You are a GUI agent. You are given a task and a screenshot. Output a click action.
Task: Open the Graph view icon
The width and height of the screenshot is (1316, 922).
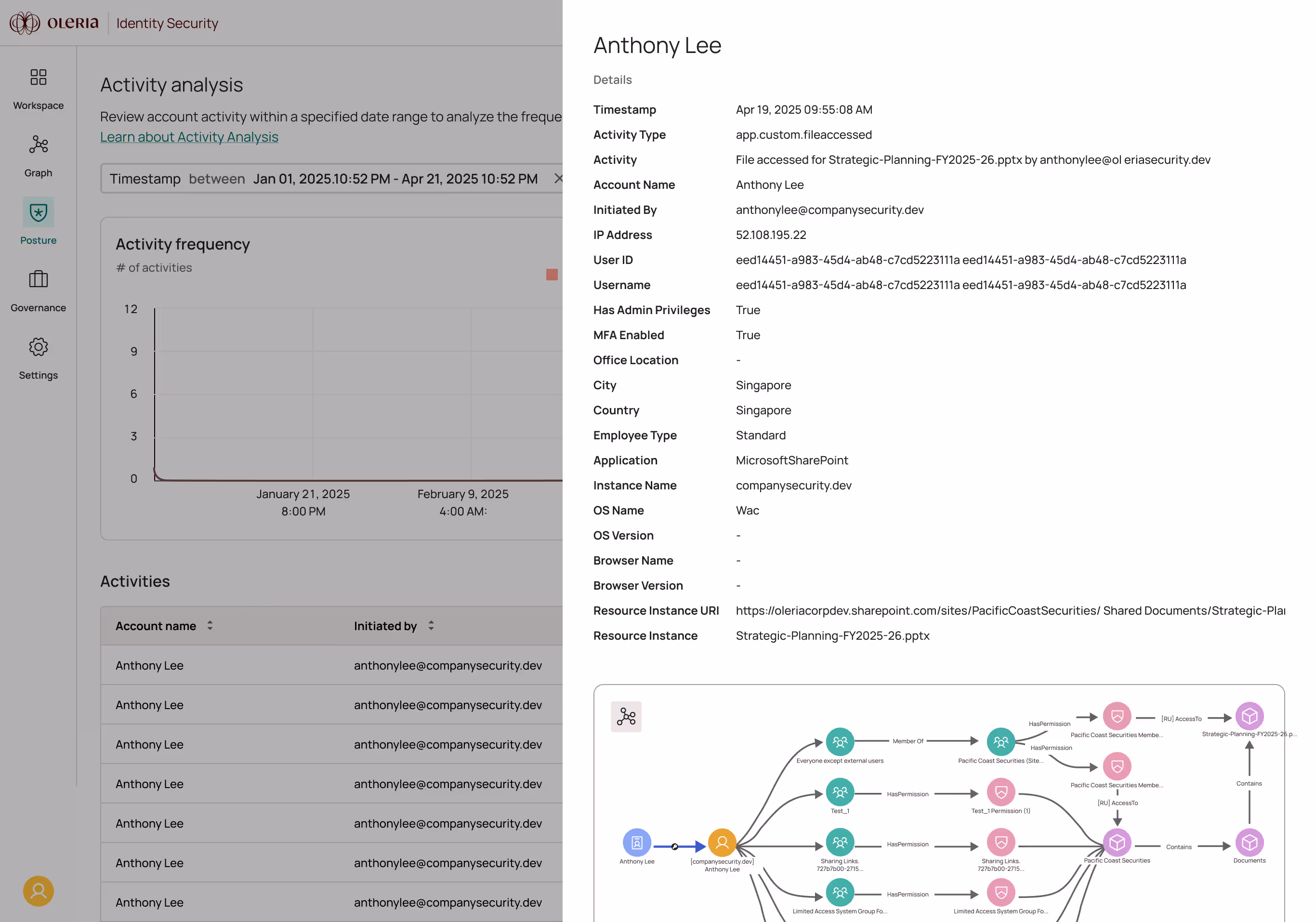39,145
